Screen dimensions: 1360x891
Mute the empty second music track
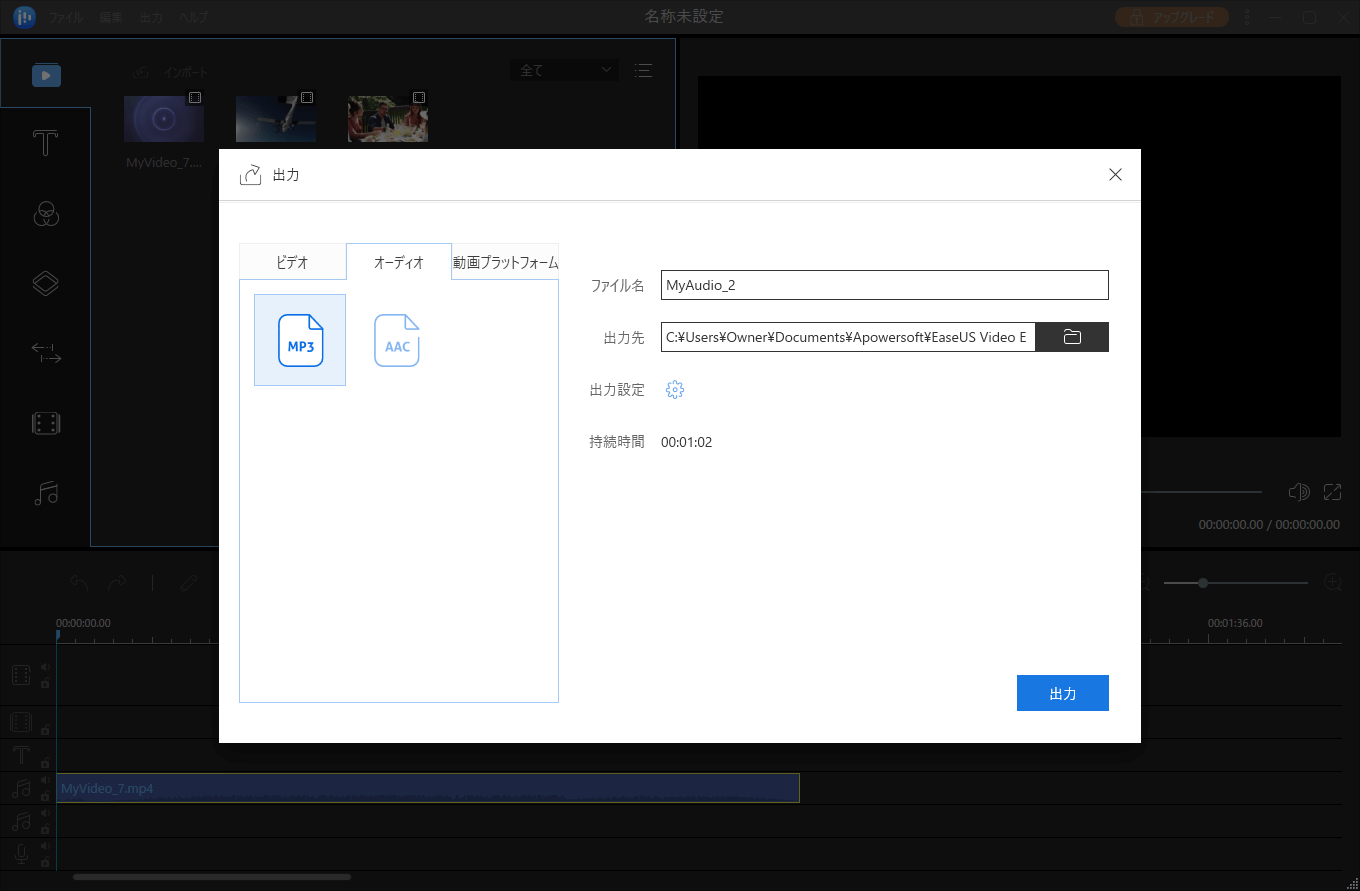pos(45,813)
